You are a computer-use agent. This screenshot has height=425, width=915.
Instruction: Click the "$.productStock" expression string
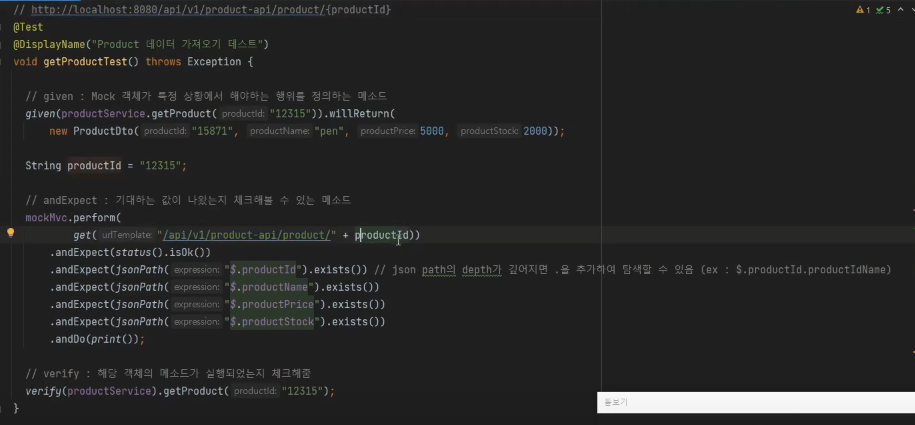[x=272, y=322]
